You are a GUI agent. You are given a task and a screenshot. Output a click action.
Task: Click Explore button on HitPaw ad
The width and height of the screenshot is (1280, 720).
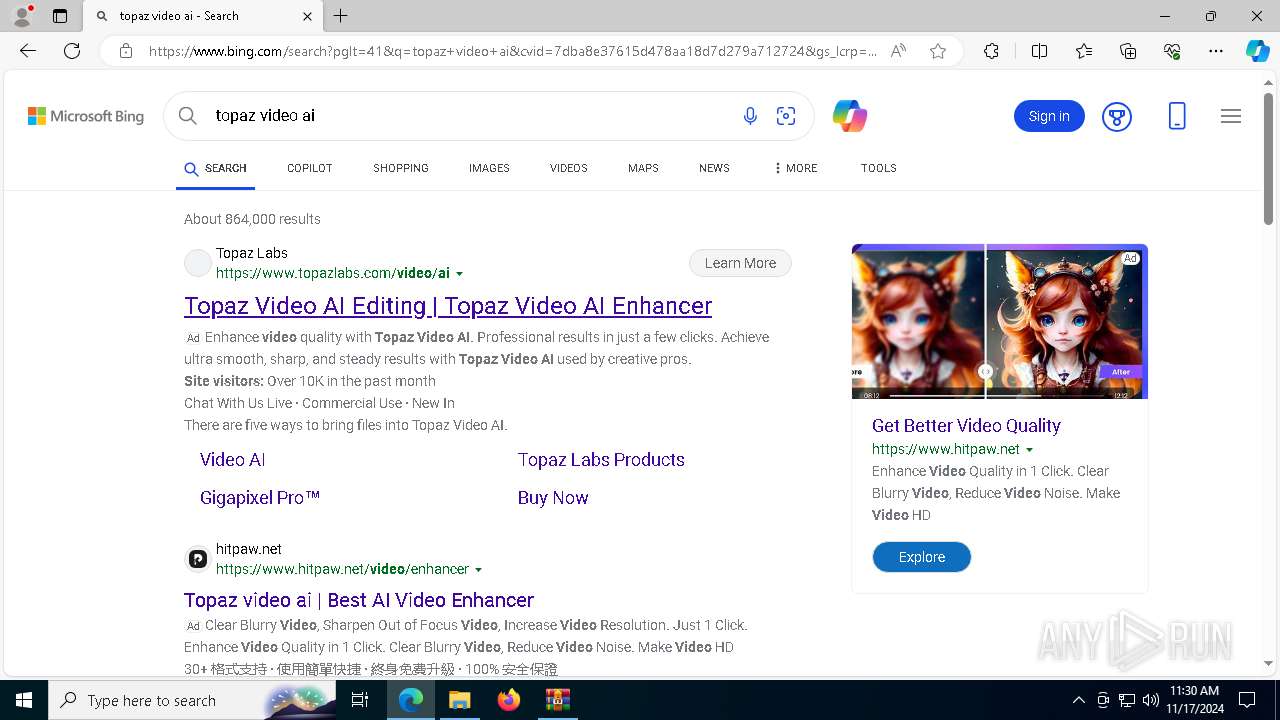[x=921, y=557]
